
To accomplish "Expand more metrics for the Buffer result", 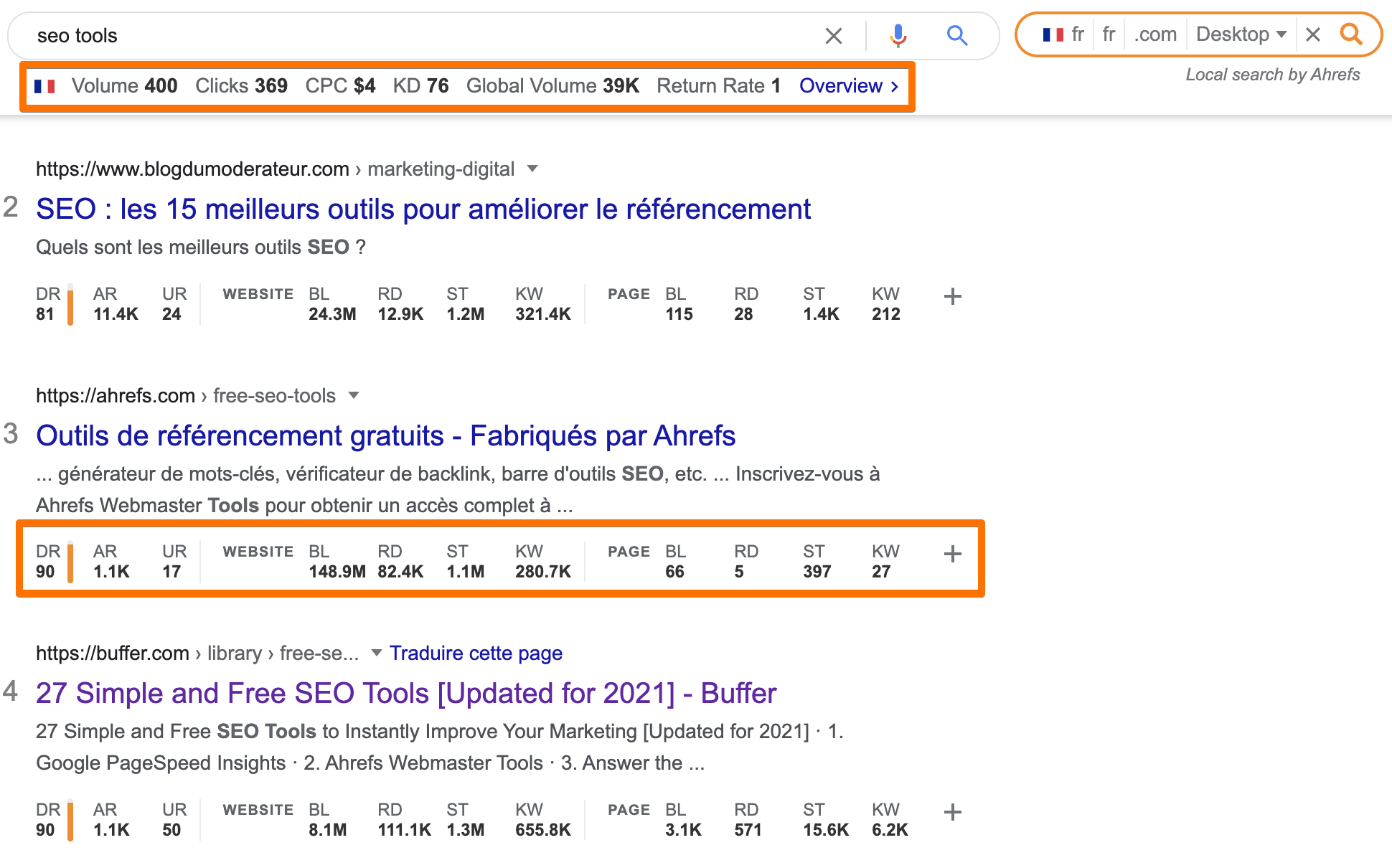I will tap(953, 812).
